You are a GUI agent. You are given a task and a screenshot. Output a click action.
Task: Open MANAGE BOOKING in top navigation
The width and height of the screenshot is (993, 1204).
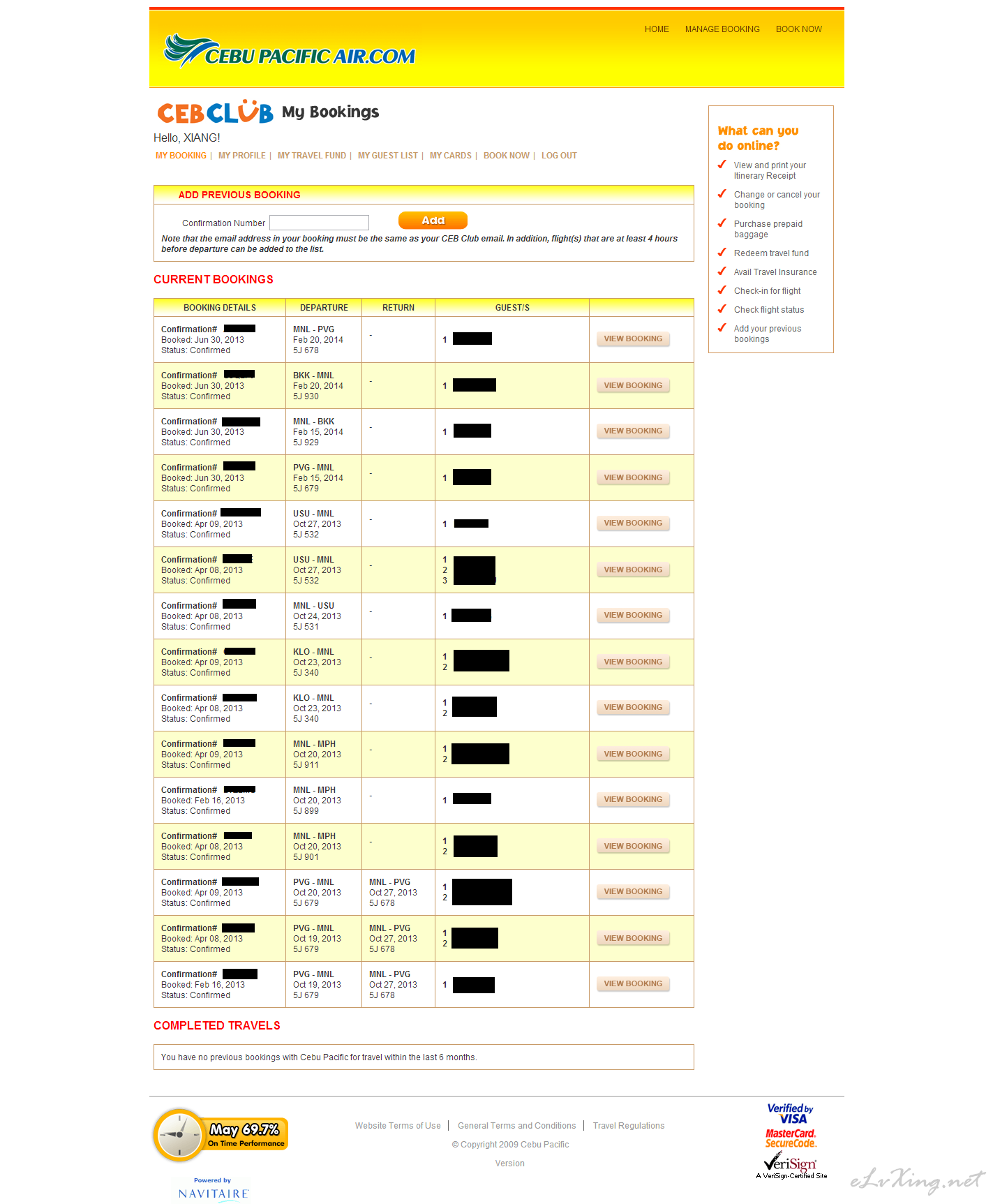click(722, 29)
